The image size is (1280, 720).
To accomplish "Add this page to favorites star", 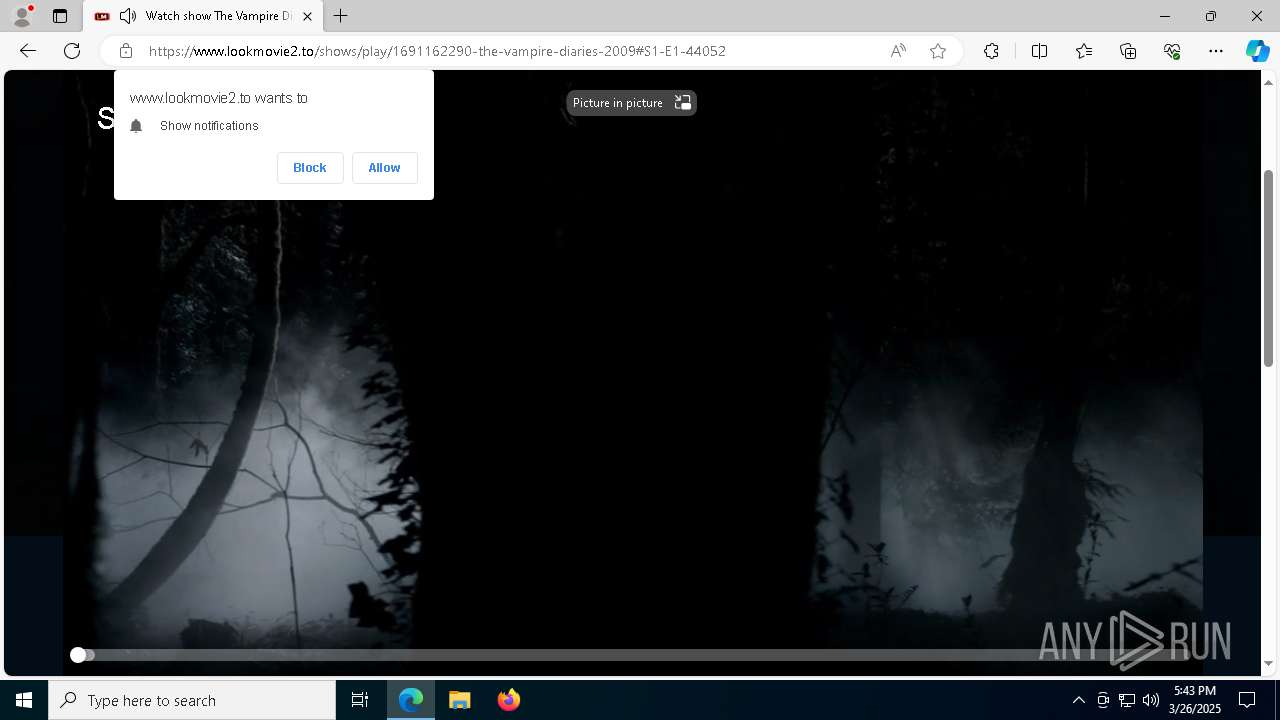I will [x=938, y=51].
